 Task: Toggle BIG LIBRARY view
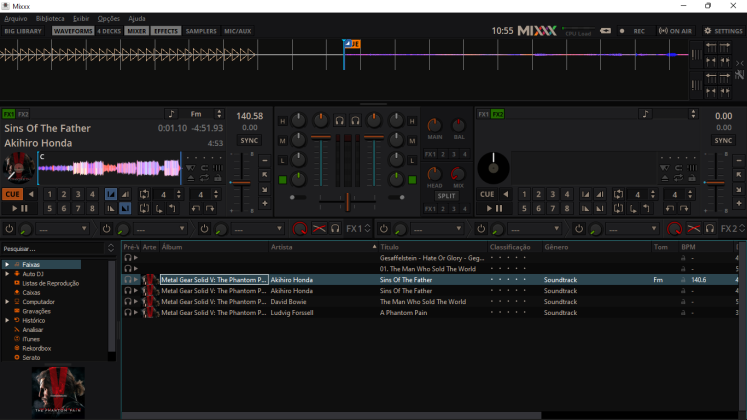pos(23,31)
